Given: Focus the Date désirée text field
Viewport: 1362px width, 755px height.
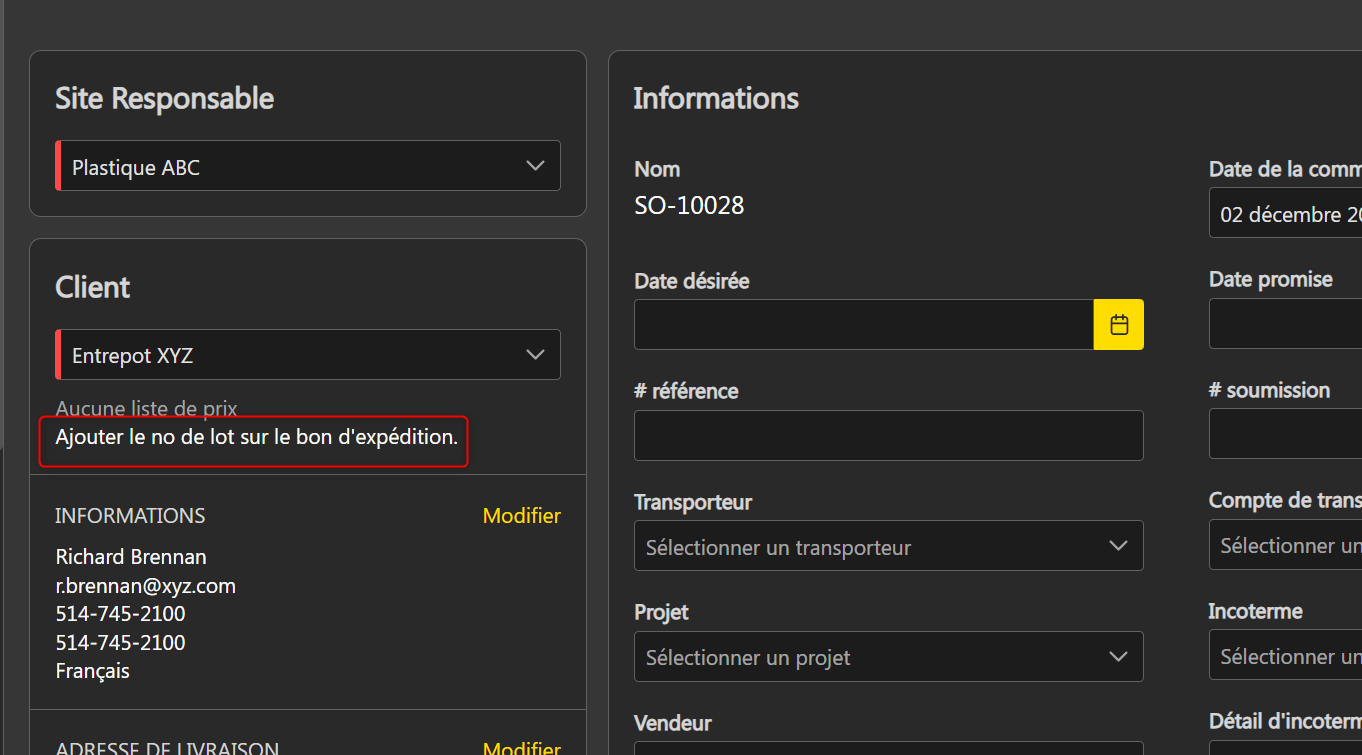Looking at the screenshot, I should click(x=863, y=325).
